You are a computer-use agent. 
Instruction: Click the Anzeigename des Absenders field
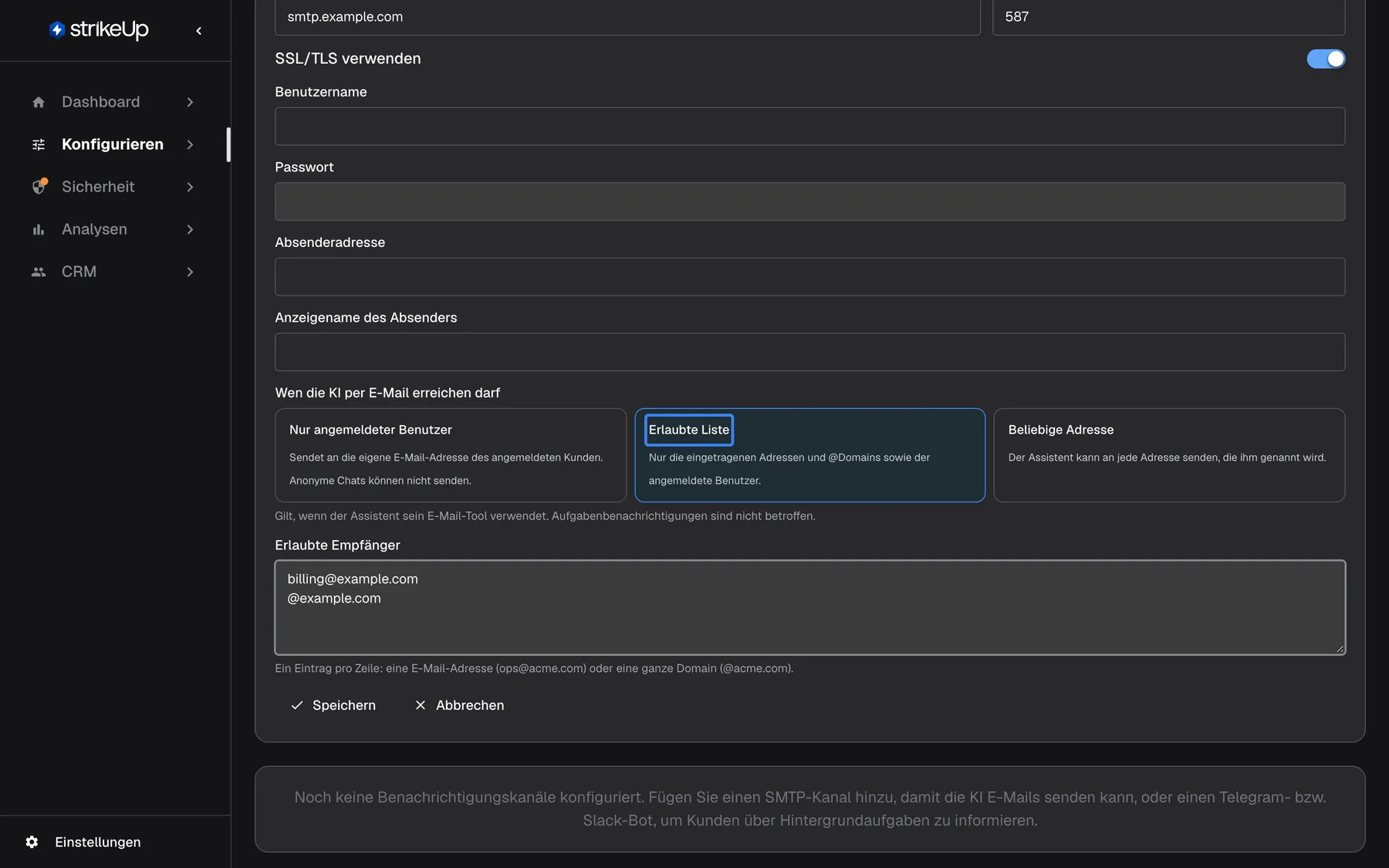point(809,352)
